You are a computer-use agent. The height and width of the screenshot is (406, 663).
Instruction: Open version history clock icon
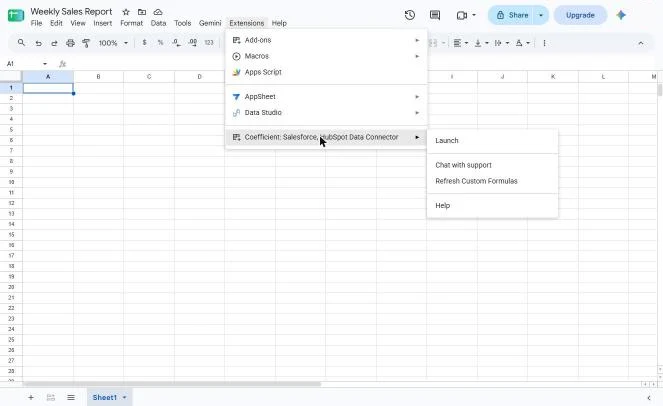coord(409,15)
